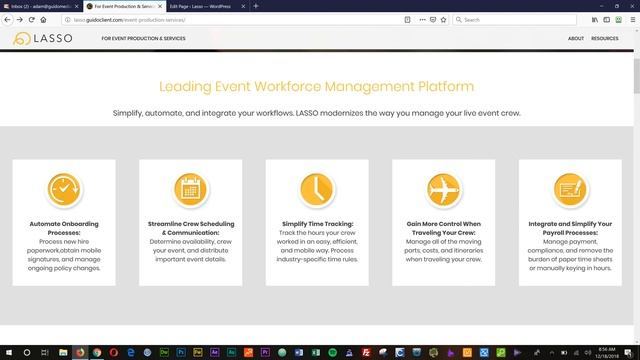Click Streamline Crew Scheduling & Communication heading
The width and height of the screenshot is (640, 360).
click(191, 228)
